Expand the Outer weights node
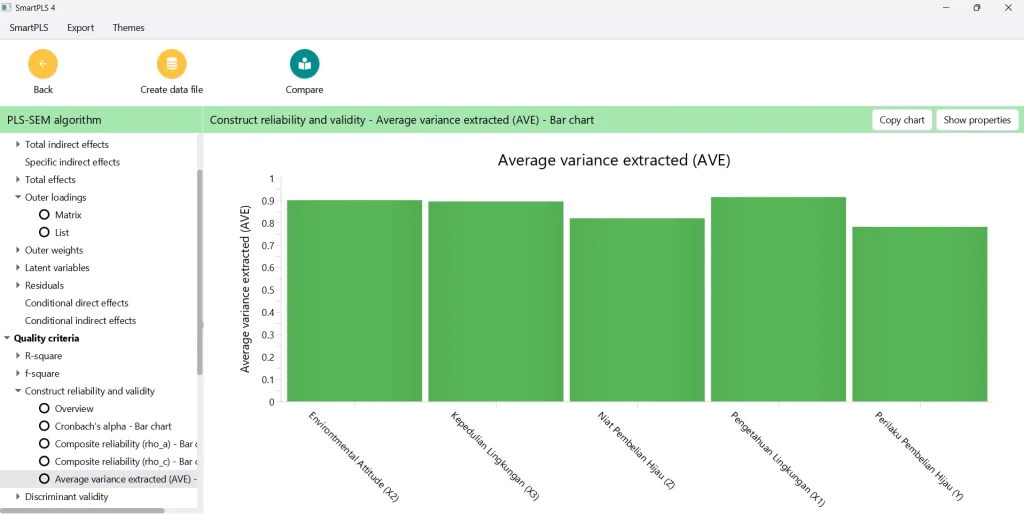This screenshot has width=1024, height=515. tap(18, 250)
